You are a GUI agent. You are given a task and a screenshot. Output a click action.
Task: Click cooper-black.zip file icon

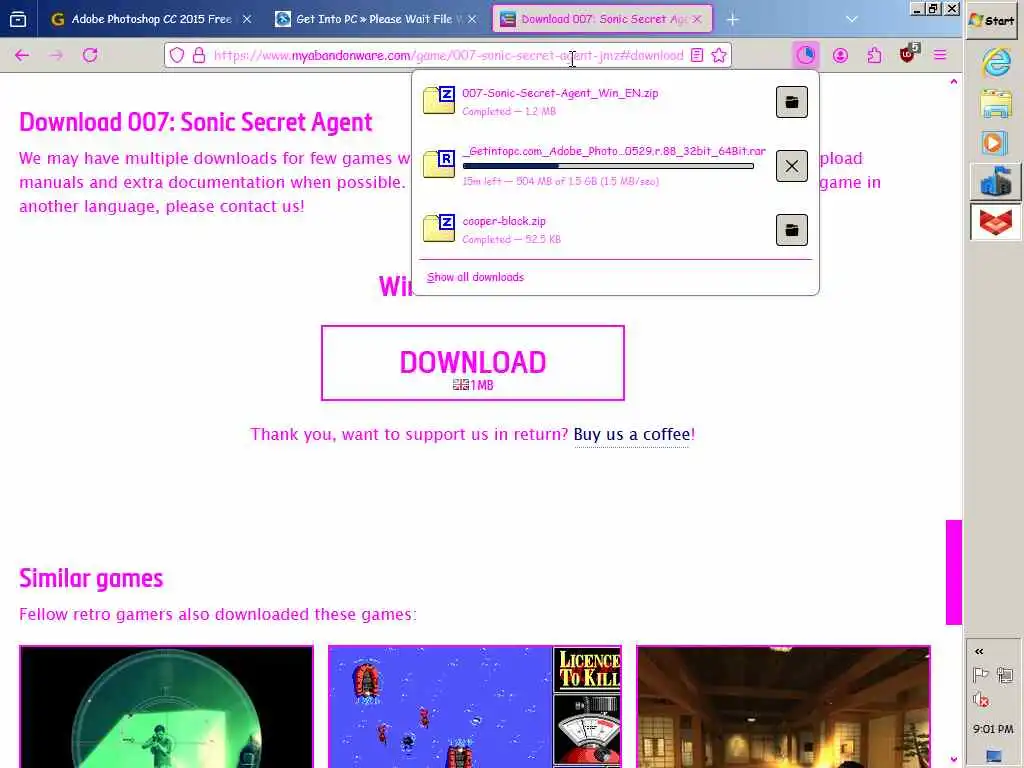coord(439,228)
